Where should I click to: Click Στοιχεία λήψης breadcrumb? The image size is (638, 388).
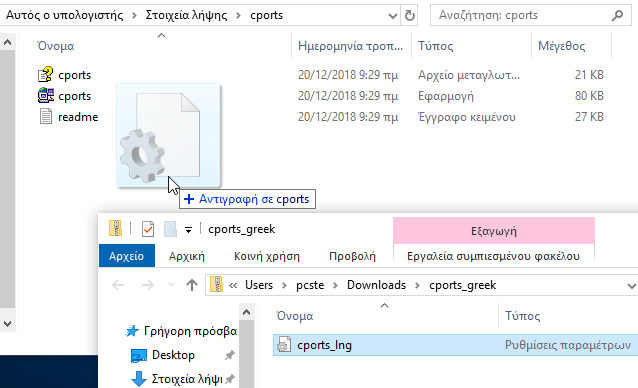click(186, 15)
